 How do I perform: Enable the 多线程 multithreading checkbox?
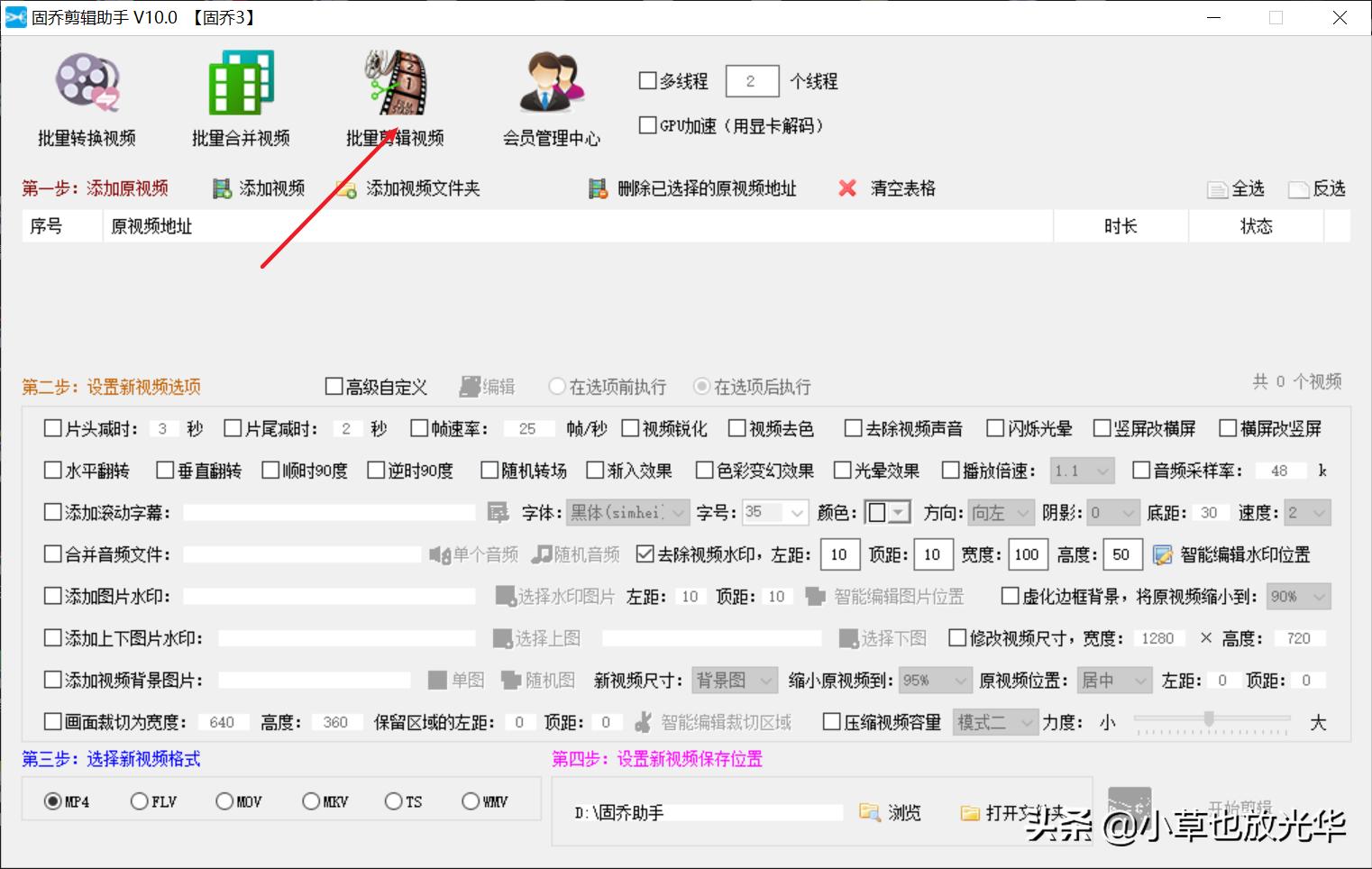click(648, 80)
